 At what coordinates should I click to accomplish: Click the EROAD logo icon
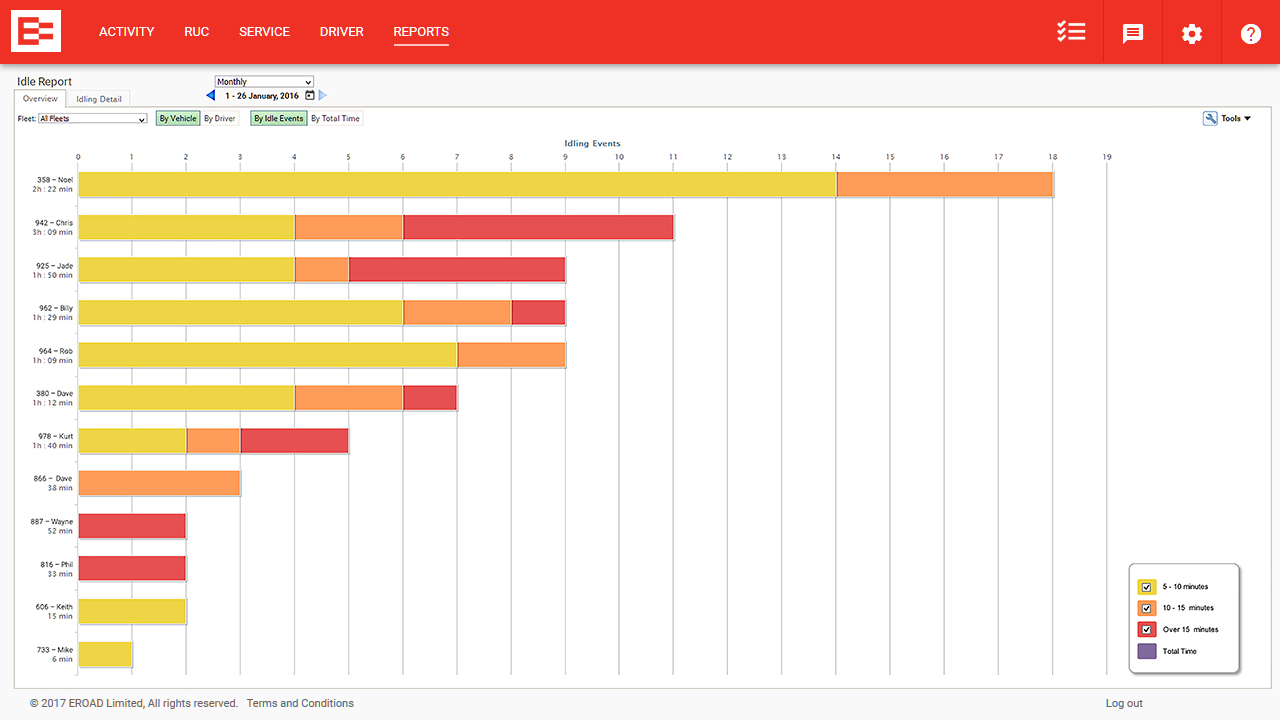[x=36, y=31]
